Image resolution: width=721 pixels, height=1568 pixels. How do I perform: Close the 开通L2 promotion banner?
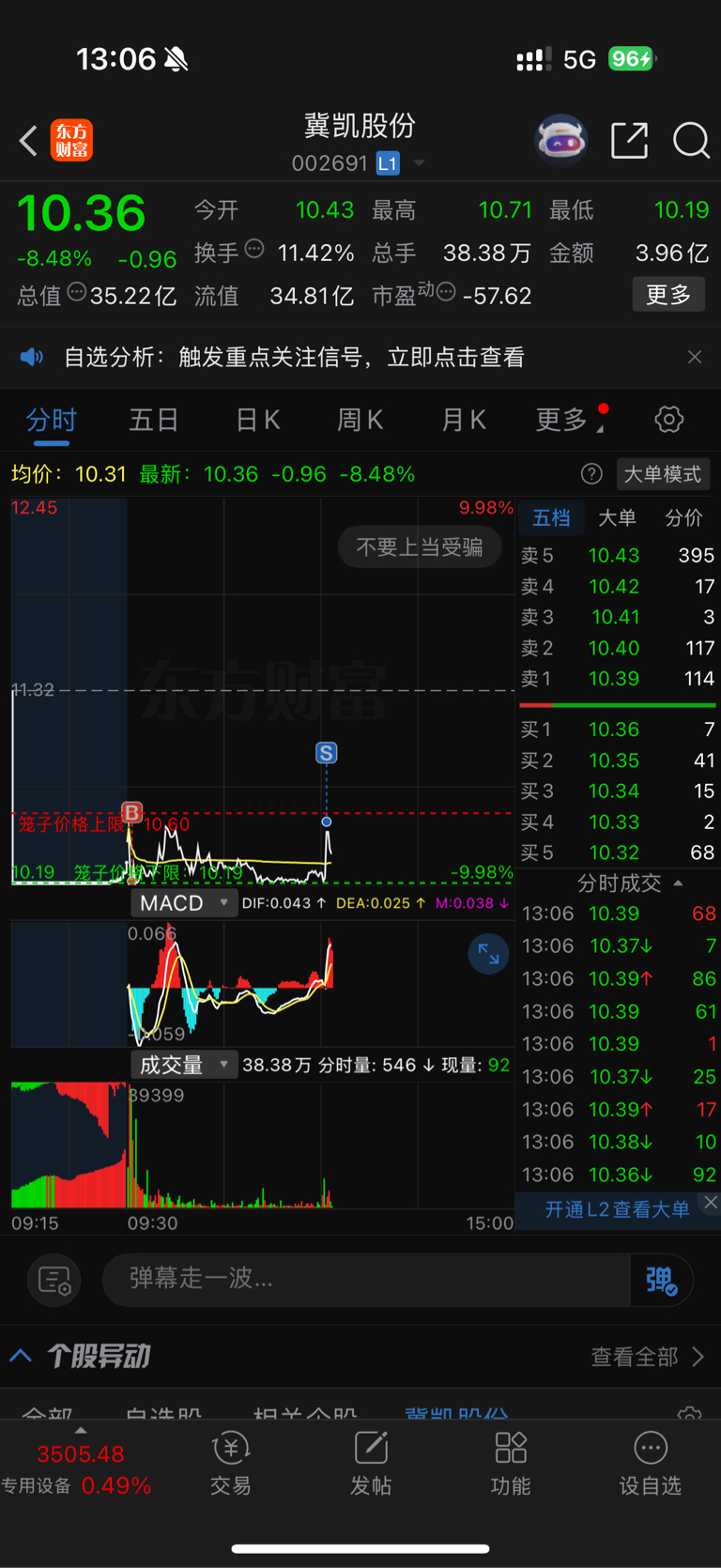(x=711, y=1203)
